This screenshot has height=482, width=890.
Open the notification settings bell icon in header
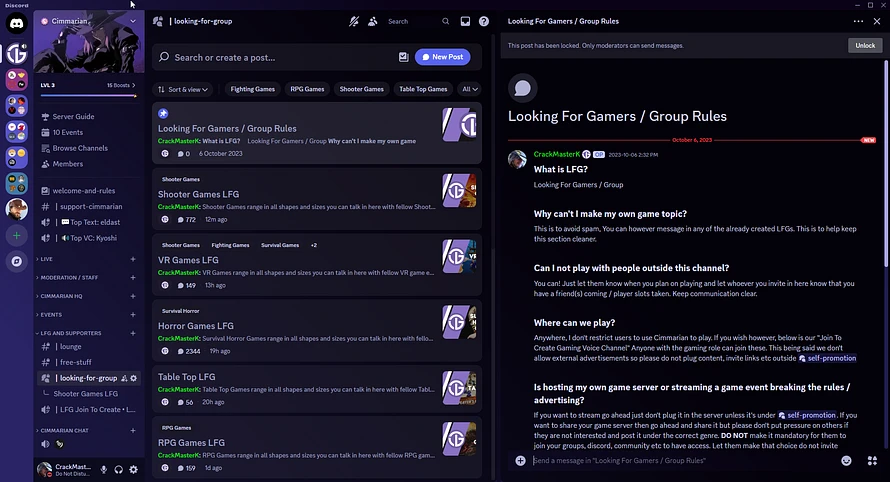pos(354,22)
